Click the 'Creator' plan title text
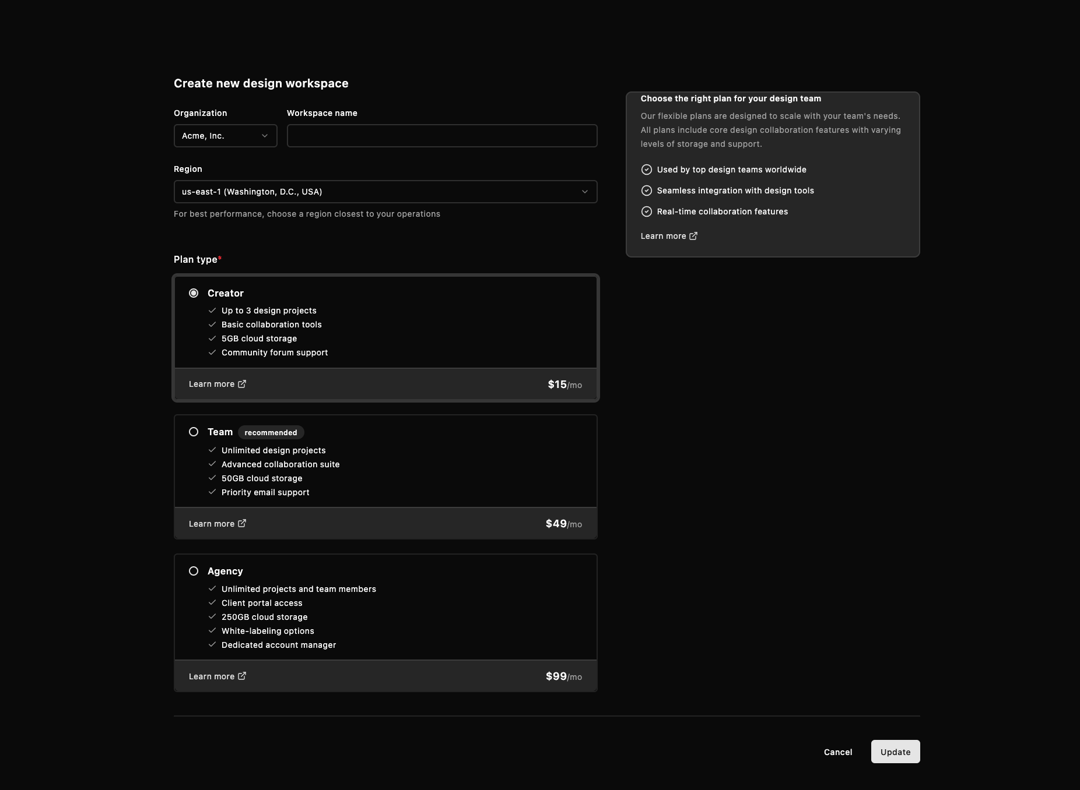Image resolution: width=1080 pixels, height=790 pixels. pos(225,293)
